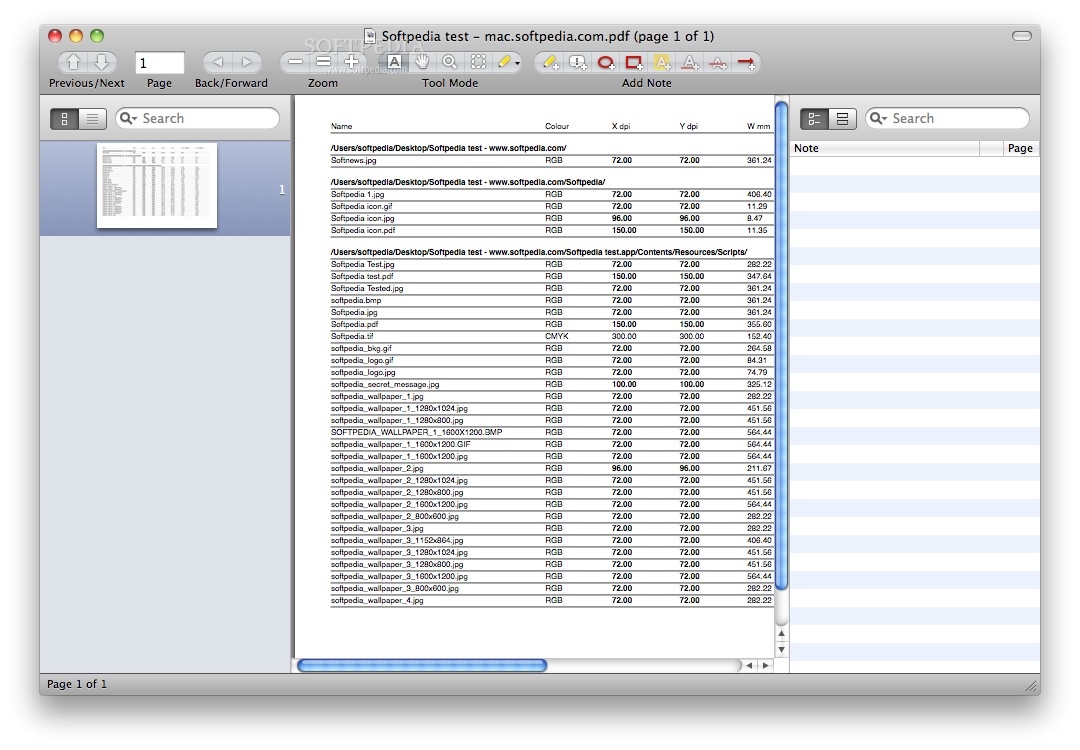
Task: Switch left pane to thumbnails view
Action: coord(65,118)
